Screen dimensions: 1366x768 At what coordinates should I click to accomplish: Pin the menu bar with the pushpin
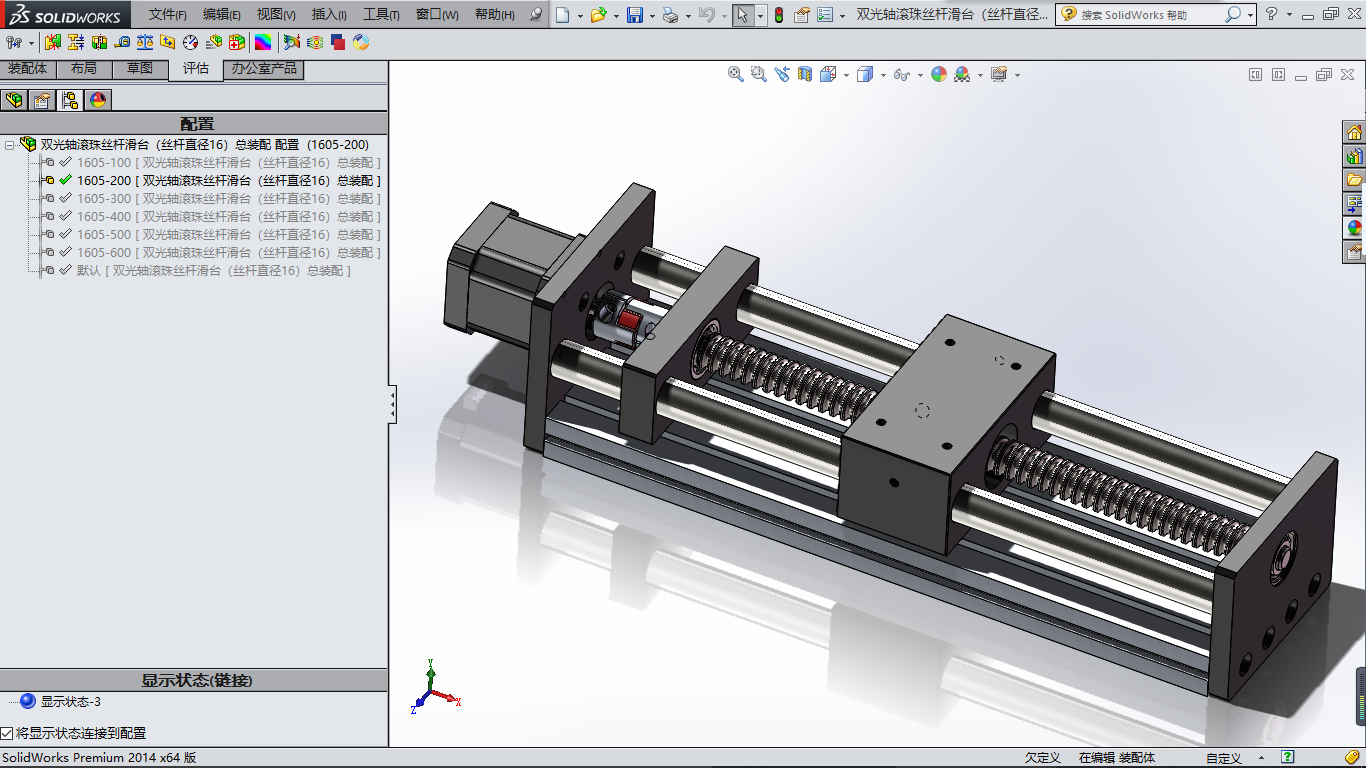click(536, 15)
